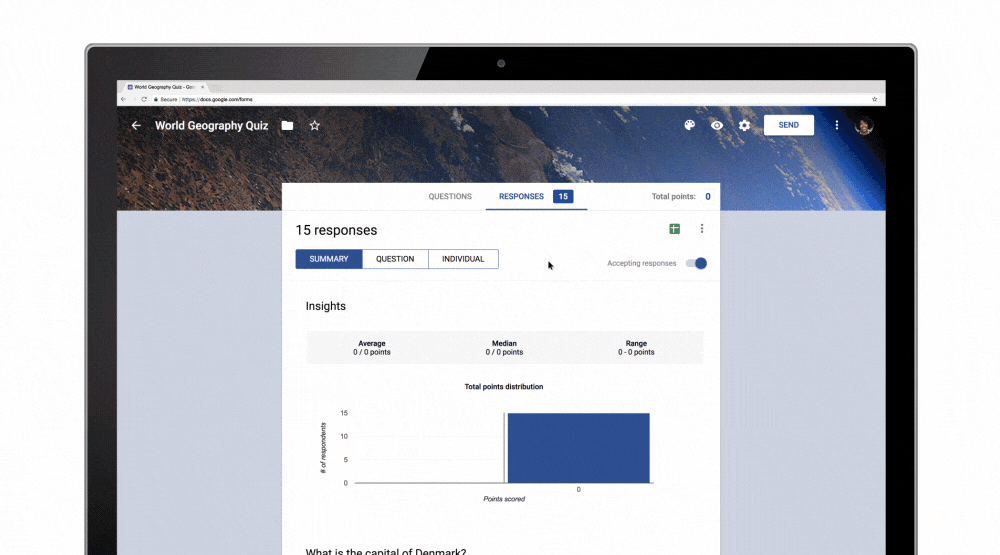Open header three-dot more options menu
The height and width of the screenshot is (555, 1000).
[x=837, y=125]
